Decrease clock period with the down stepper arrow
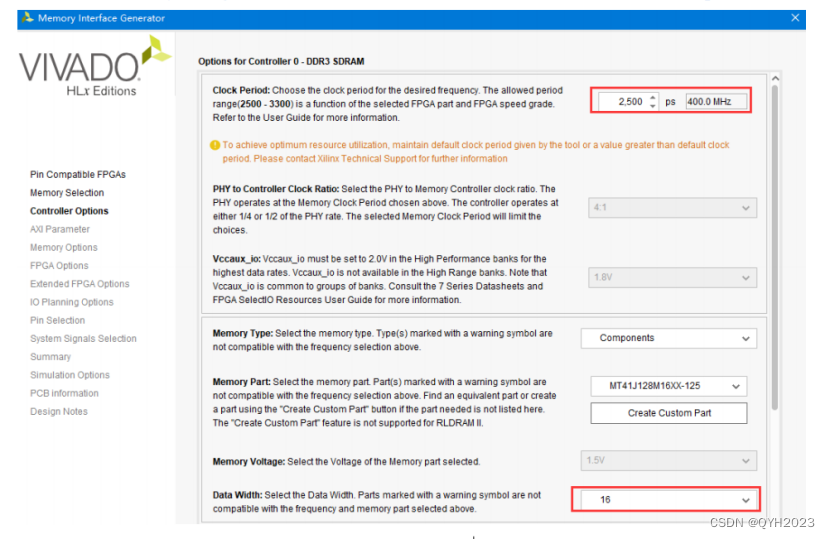Screen dimensions: 830x539 coord(653,106)
